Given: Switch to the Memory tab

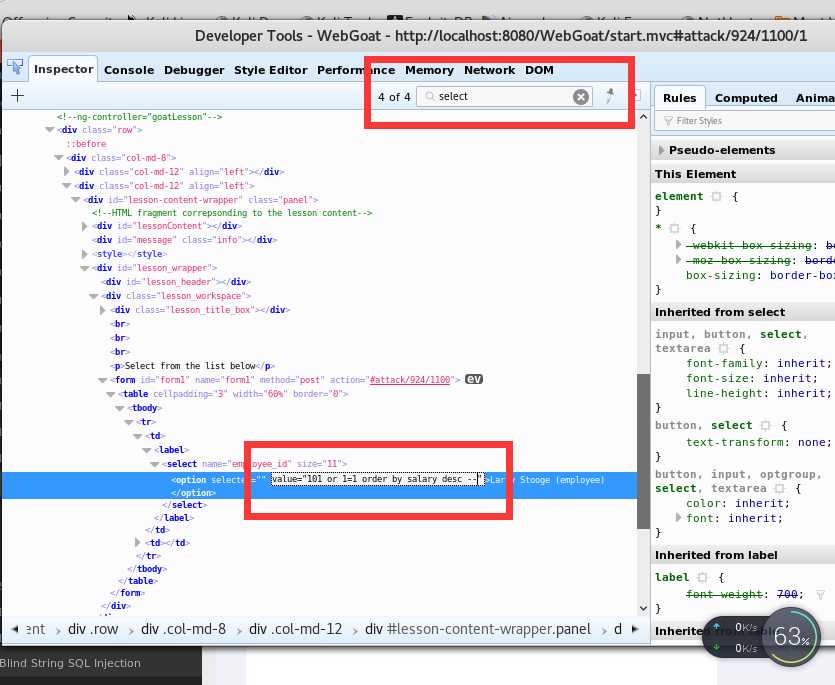Looking at the screenshot, I should click(429, 70).
